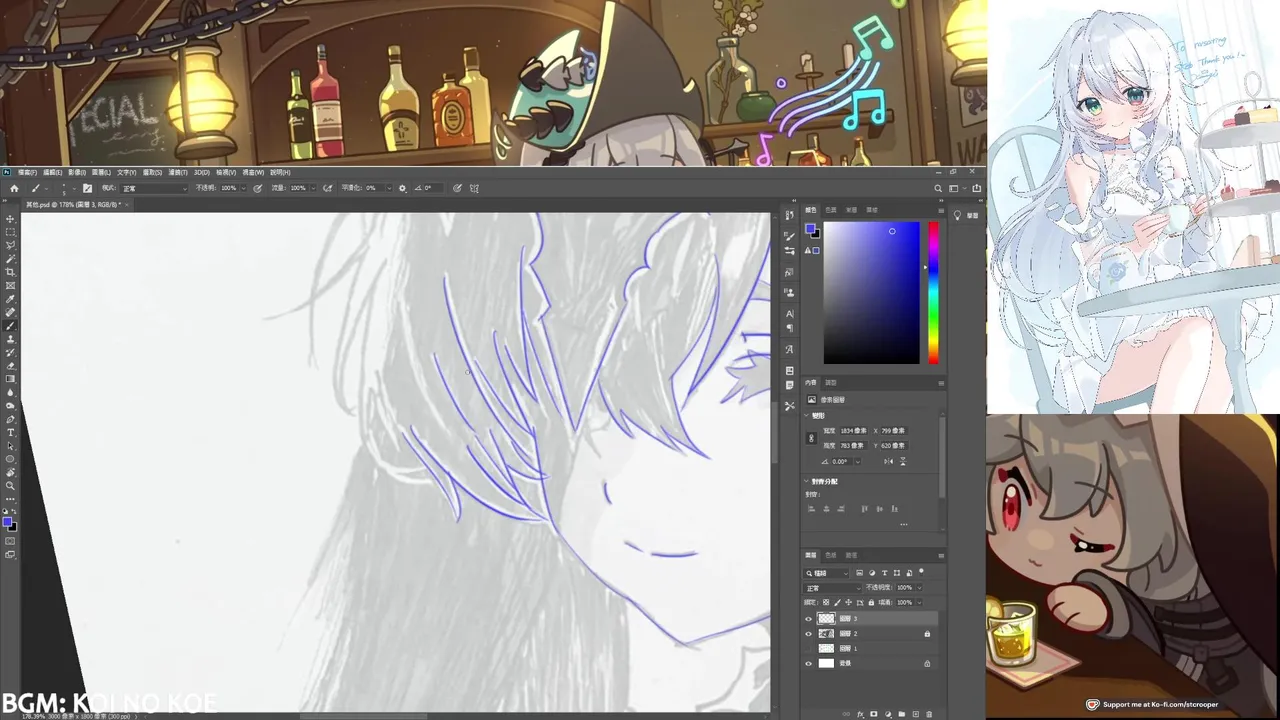Toggle lock transparent pixels icon
Screen dimensions: 1280x720
click(x=826, y=603)
